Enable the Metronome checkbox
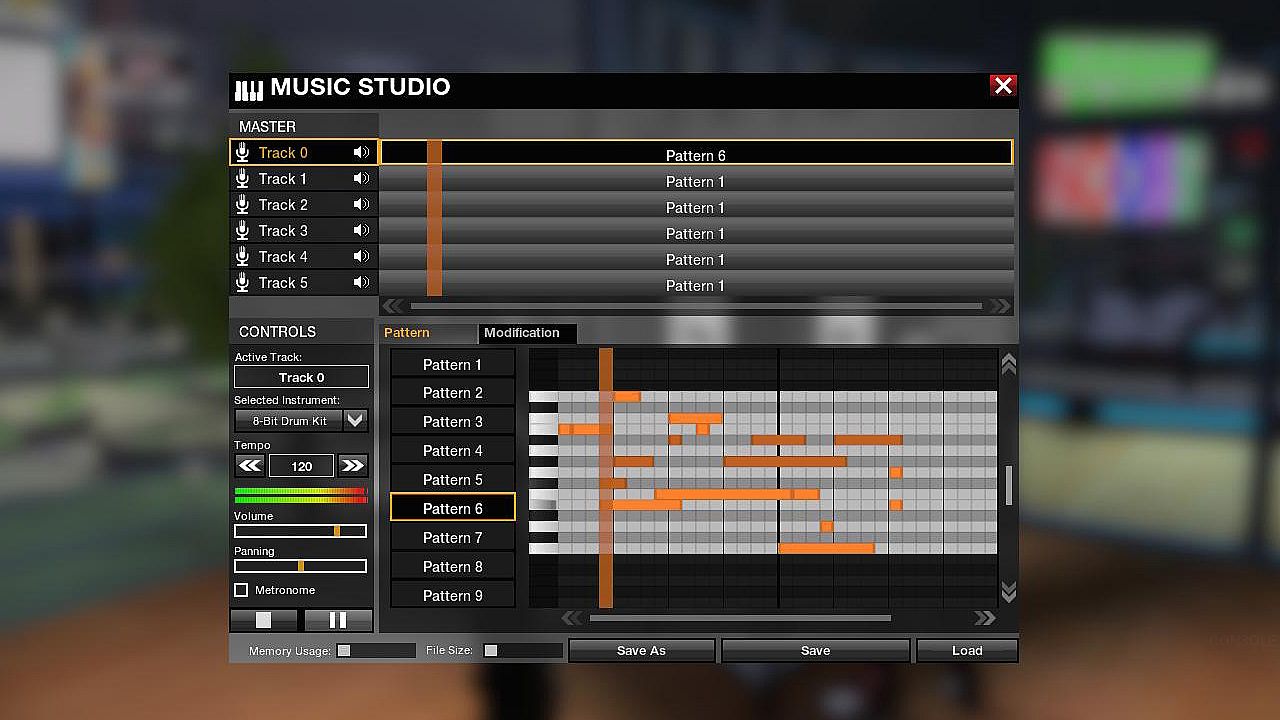 (241, 590)
